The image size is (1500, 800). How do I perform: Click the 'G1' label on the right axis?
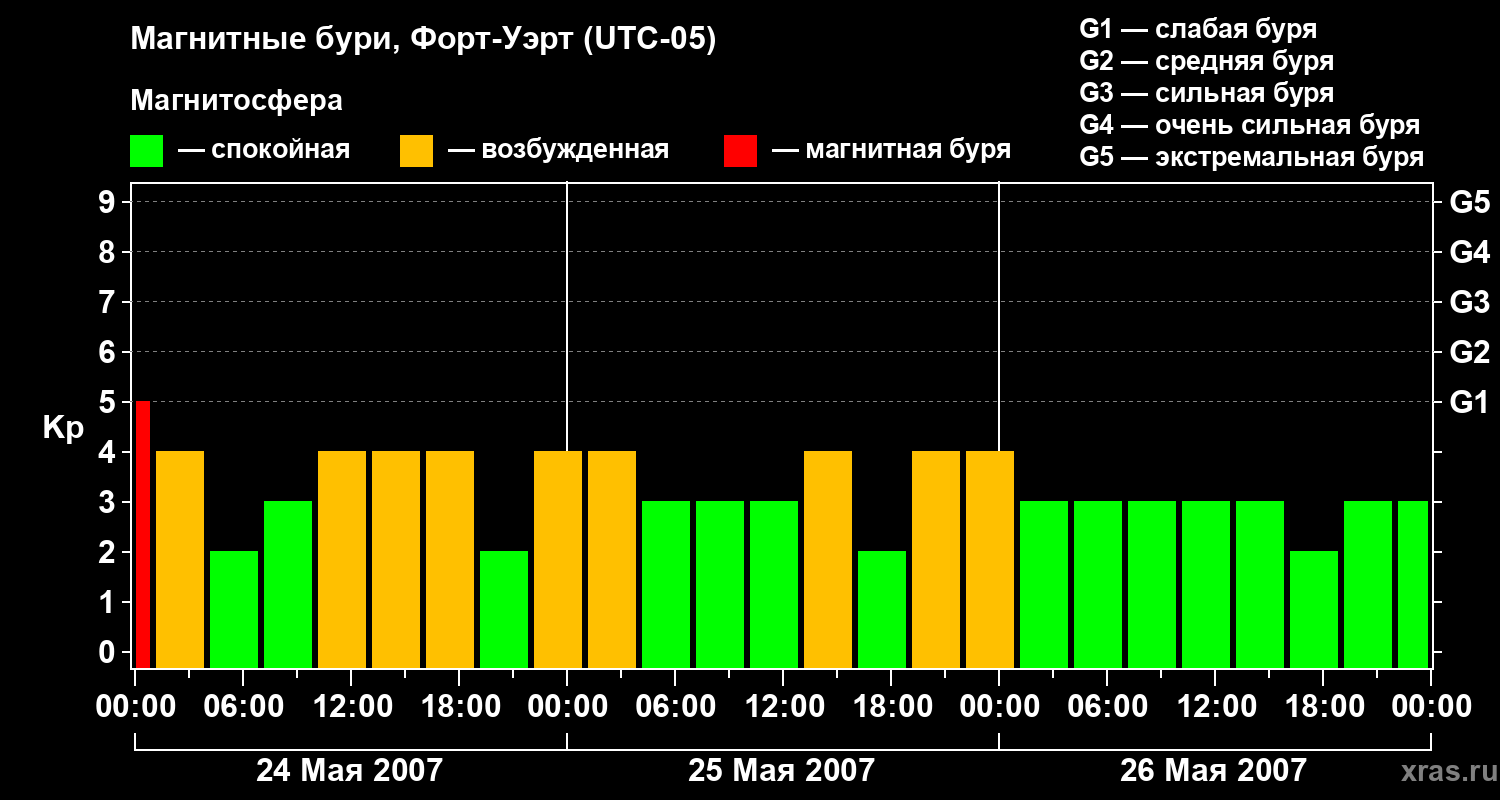tap(1470, 402)
